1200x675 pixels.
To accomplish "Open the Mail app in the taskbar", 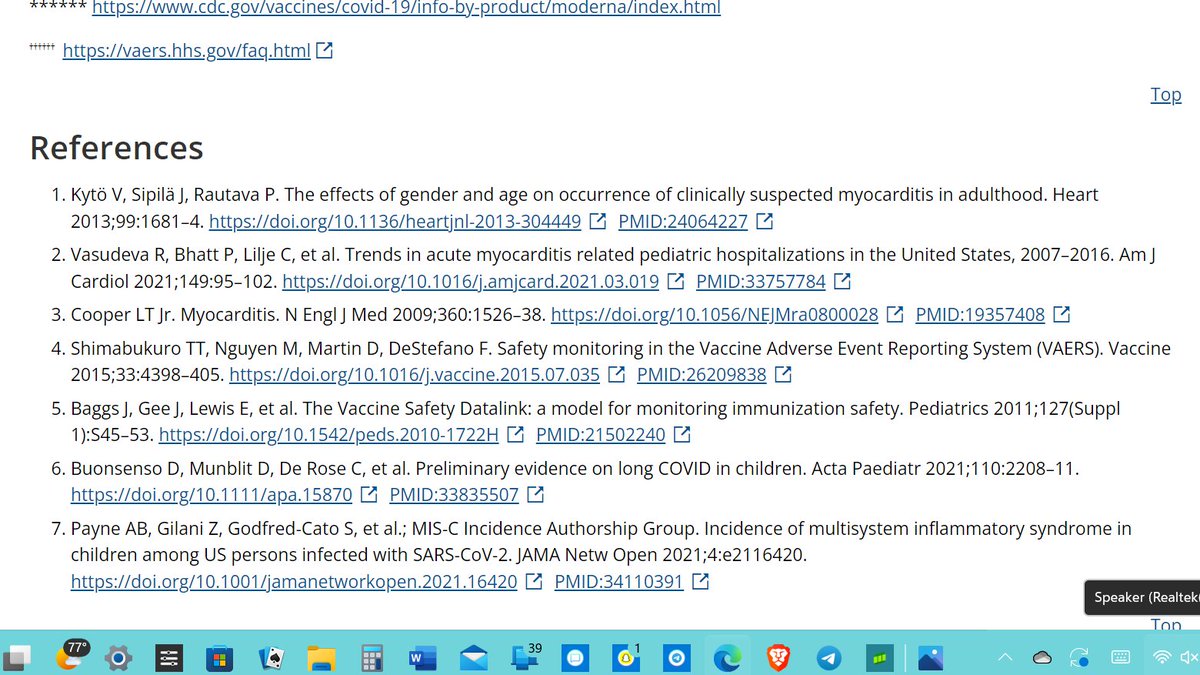I will pos(473,658).
